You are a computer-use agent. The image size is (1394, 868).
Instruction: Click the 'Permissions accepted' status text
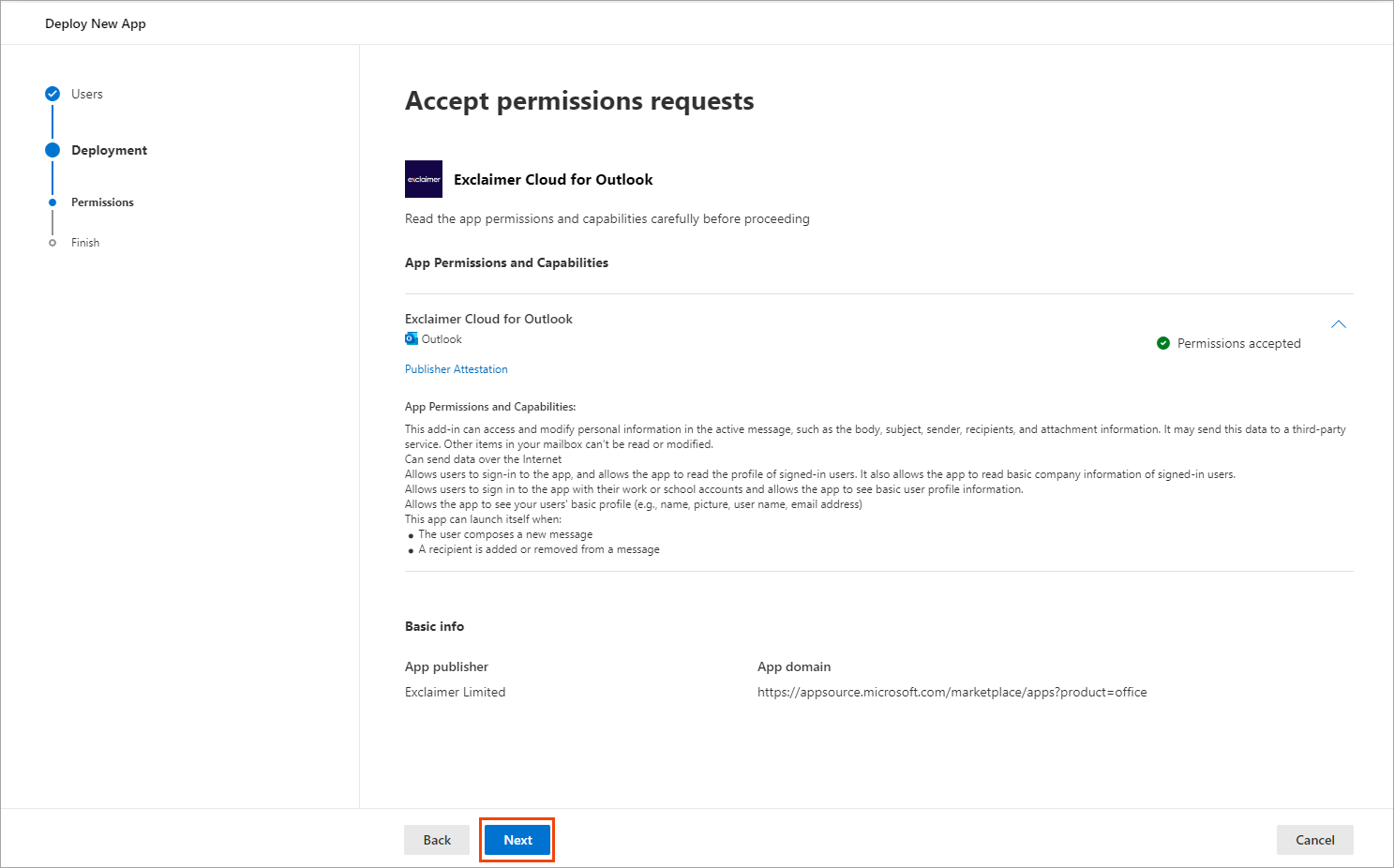click(x=1238, y=343)
